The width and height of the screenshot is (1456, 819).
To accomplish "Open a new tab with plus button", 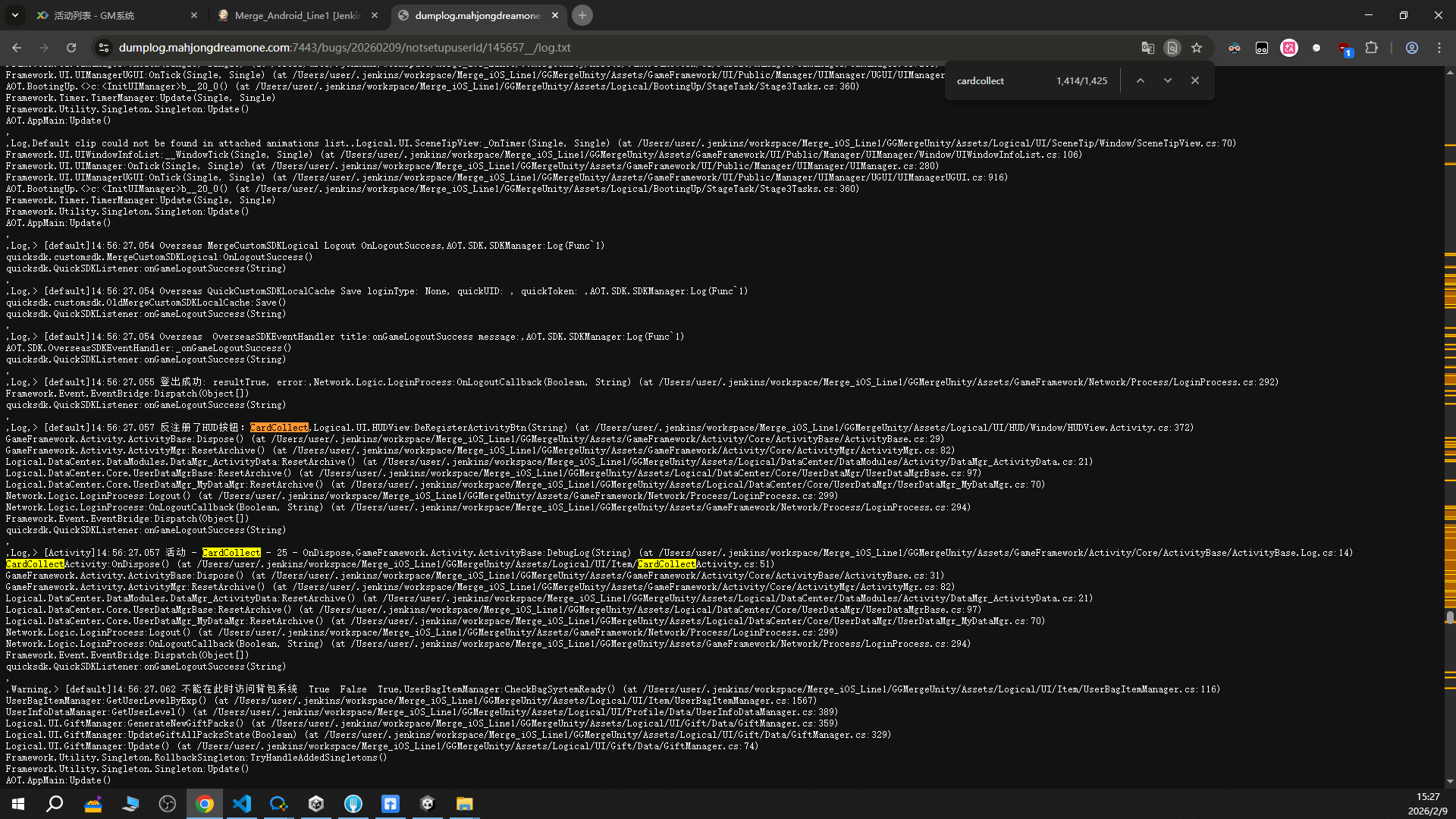I will [x=582, y=15].
